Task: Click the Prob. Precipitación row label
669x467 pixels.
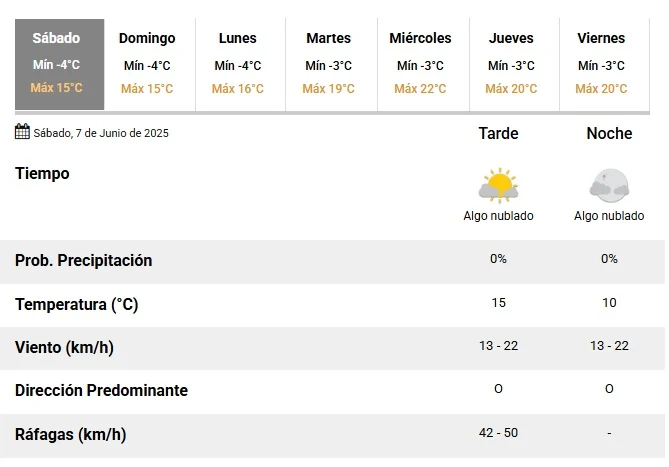Action: [x=84, y=261]
